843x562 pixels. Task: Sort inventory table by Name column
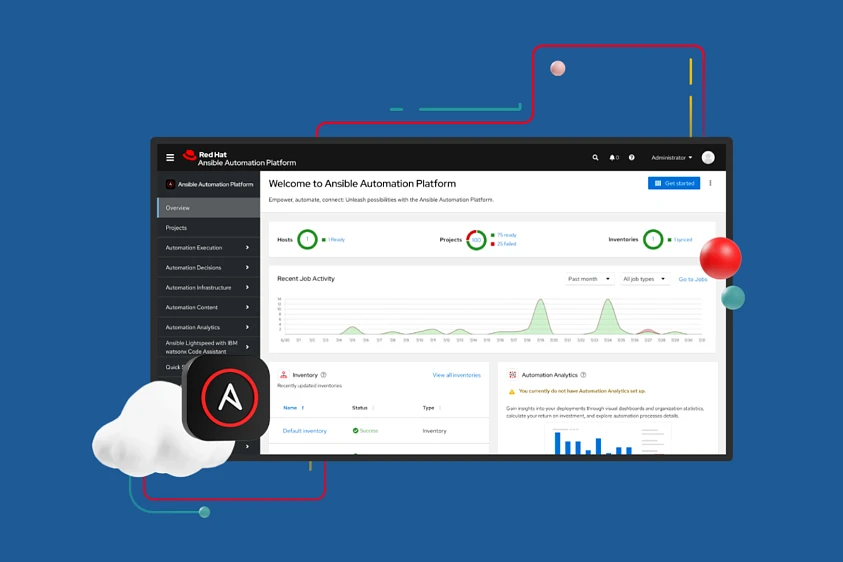pyautogui.click(x=291, y=408)
